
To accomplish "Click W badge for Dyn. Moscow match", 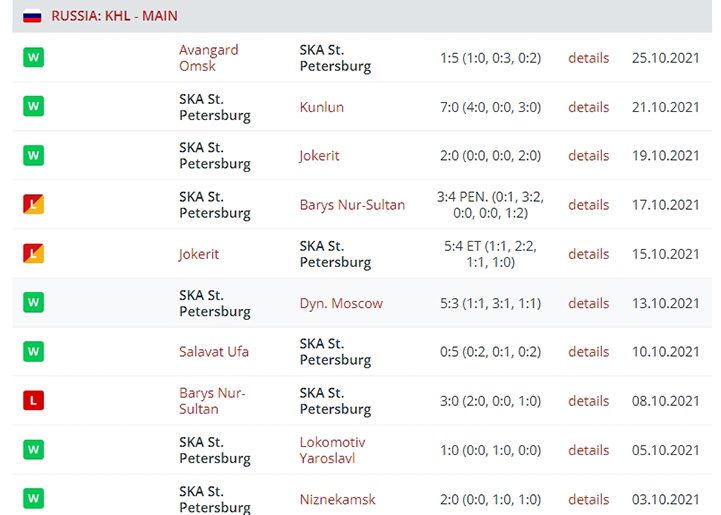I will coord(34,302).
